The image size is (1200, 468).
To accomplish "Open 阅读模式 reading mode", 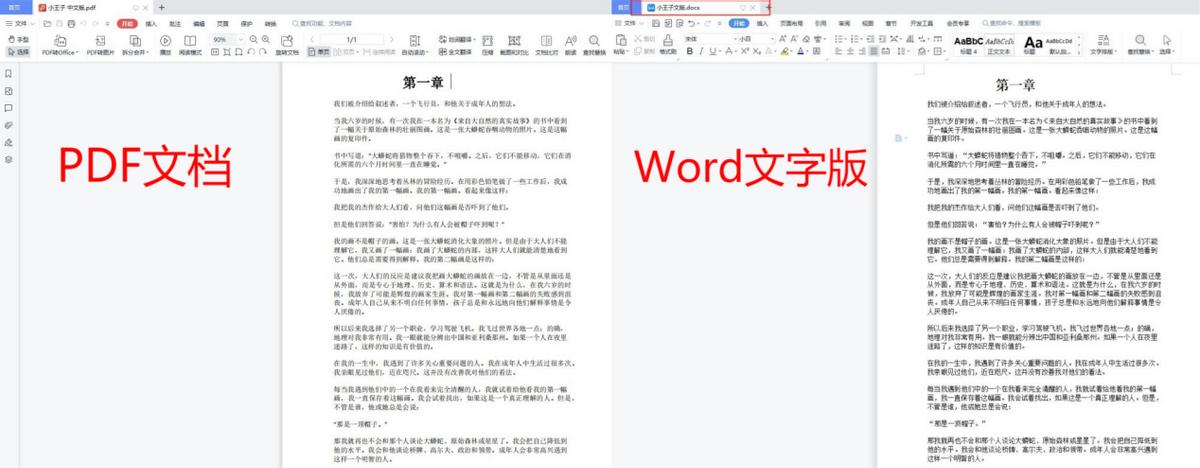I will pyautogui.click(x=191, y=44).
